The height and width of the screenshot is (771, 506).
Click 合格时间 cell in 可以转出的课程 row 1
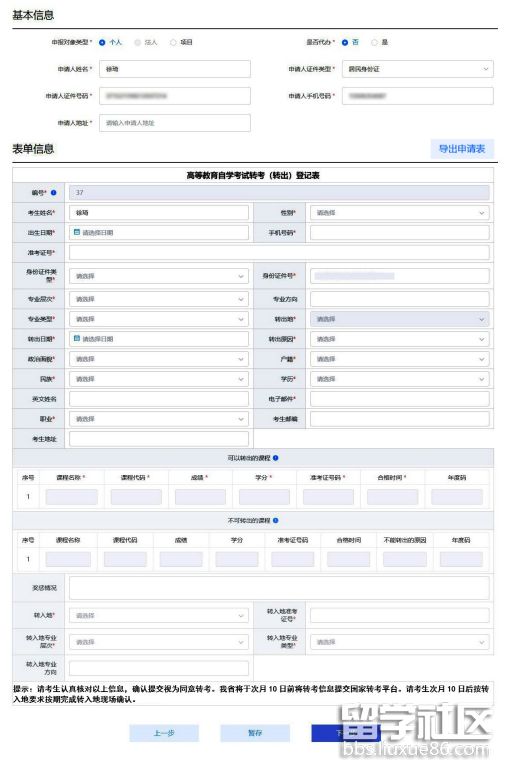click(392, 497)
